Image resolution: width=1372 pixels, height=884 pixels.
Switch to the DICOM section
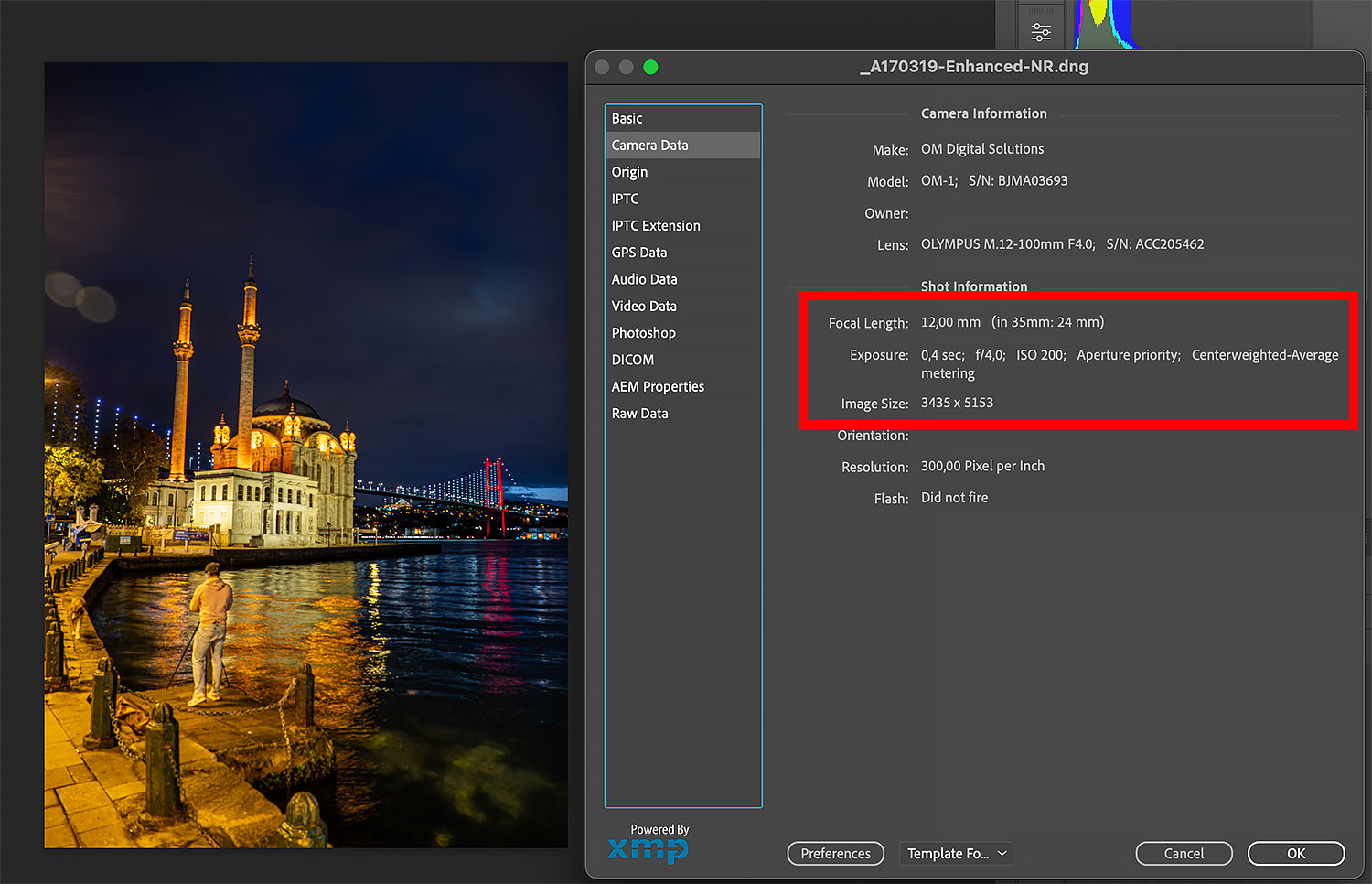tap(633, 360)
